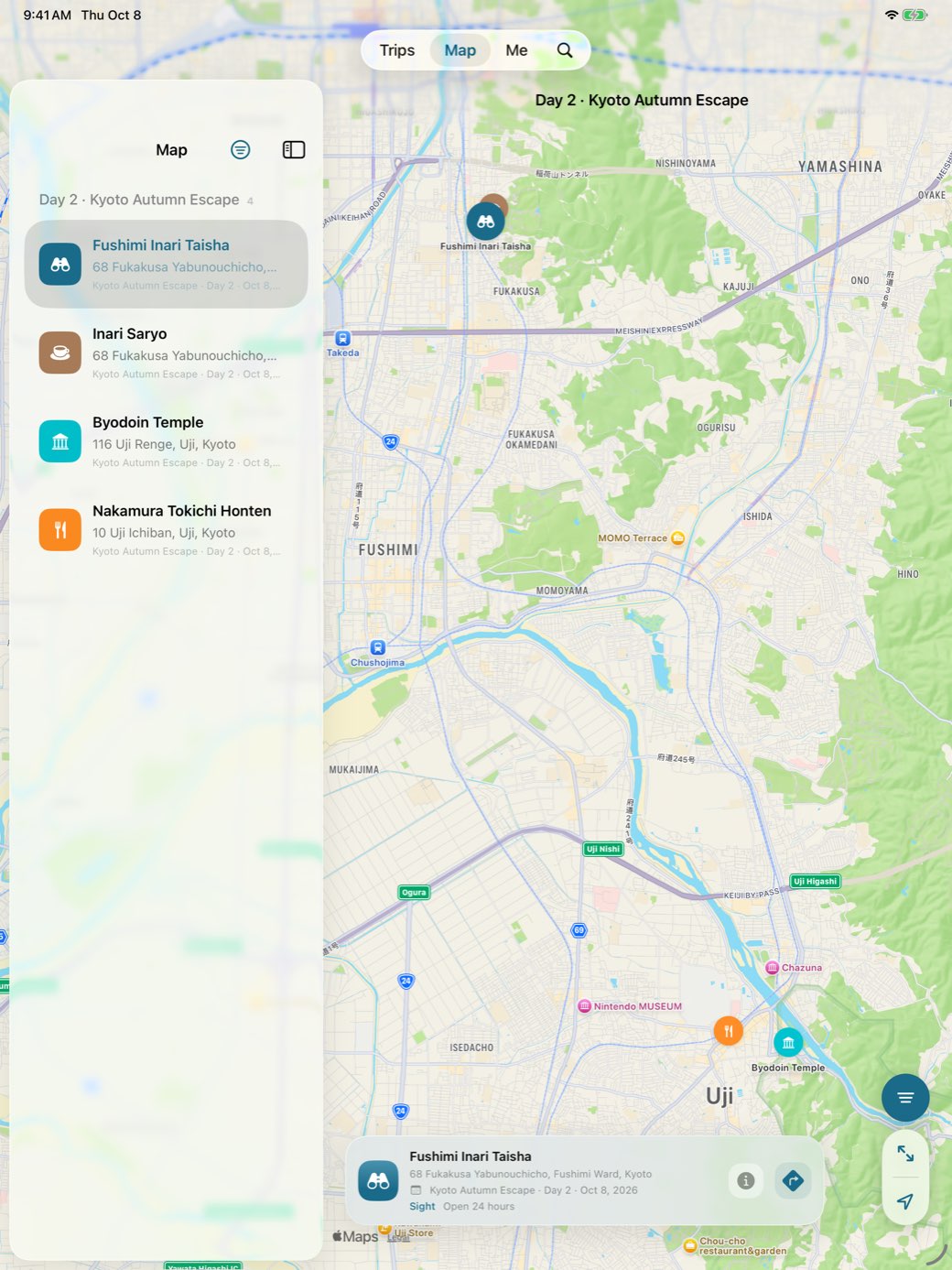Screen dimensions: 952x1270
Task: Tap the MOMO Terrace map marker
Action: (678, 538)
